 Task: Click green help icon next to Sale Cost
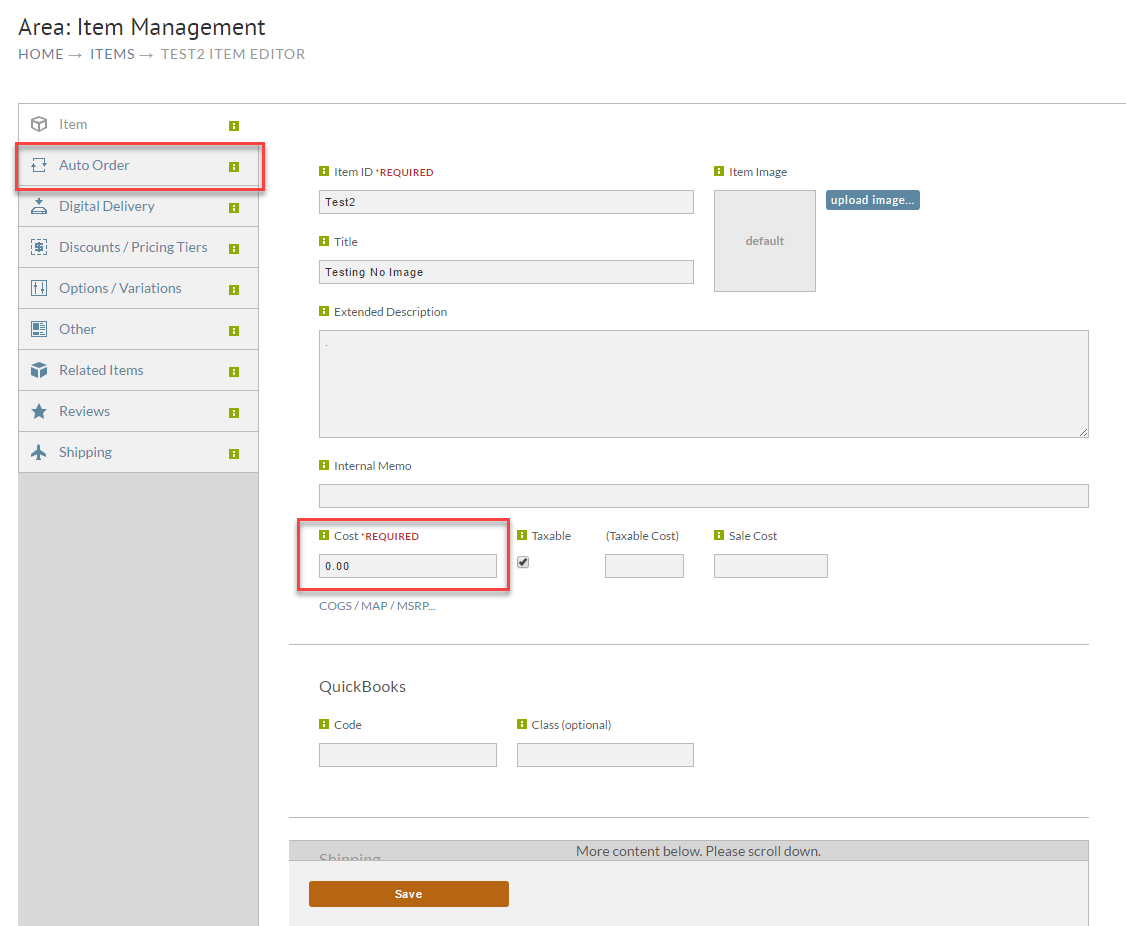click(x=719, y=534)
